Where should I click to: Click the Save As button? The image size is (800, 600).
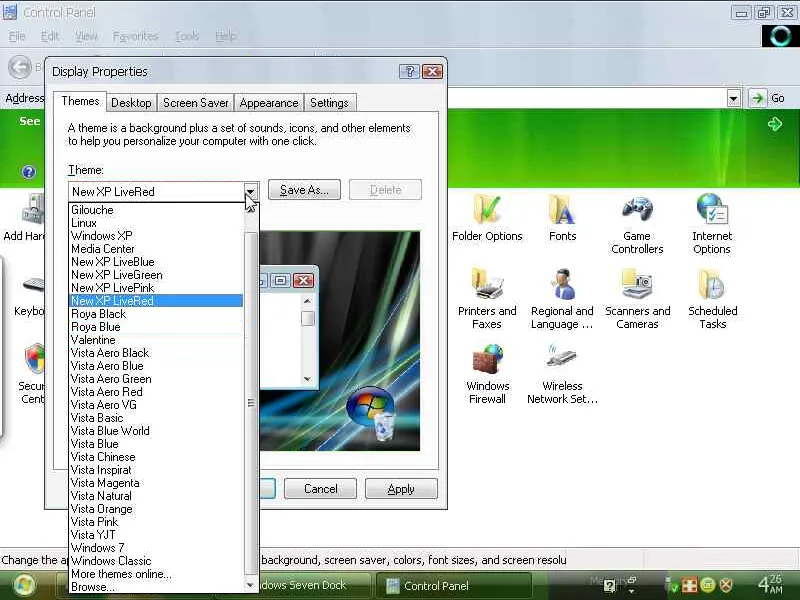(304, 190)
